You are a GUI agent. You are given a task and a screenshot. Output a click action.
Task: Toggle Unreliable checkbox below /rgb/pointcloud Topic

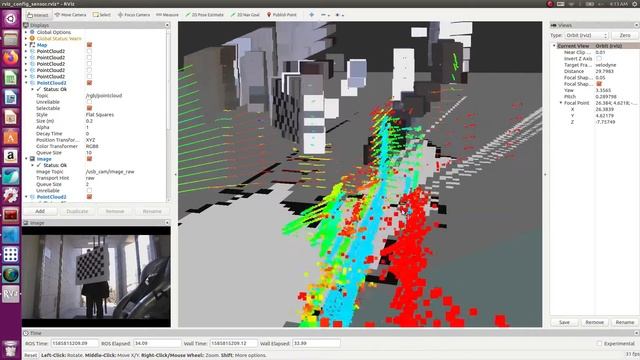[x=89, y=102]
